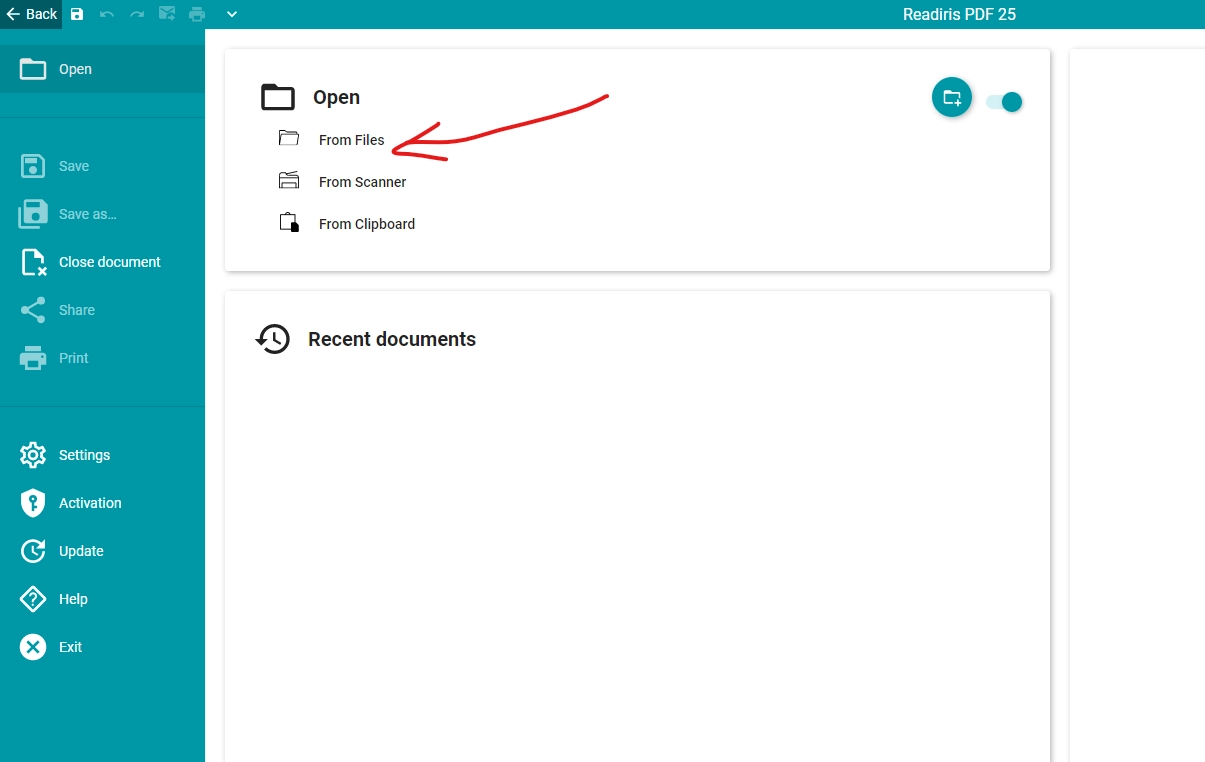Click the Update clock icon

(33, 551)
